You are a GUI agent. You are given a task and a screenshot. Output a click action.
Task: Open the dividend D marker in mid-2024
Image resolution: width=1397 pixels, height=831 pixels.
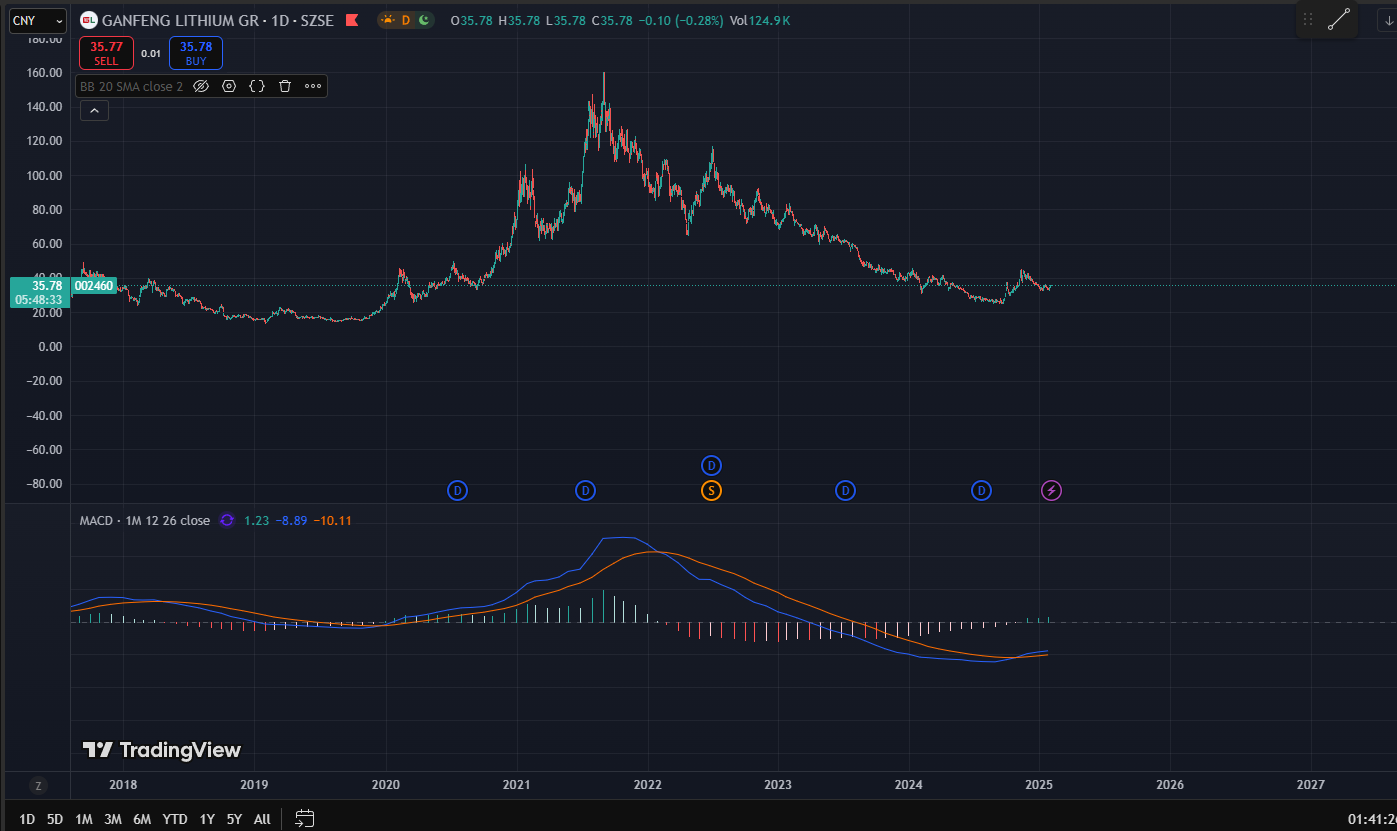point(982,490)
